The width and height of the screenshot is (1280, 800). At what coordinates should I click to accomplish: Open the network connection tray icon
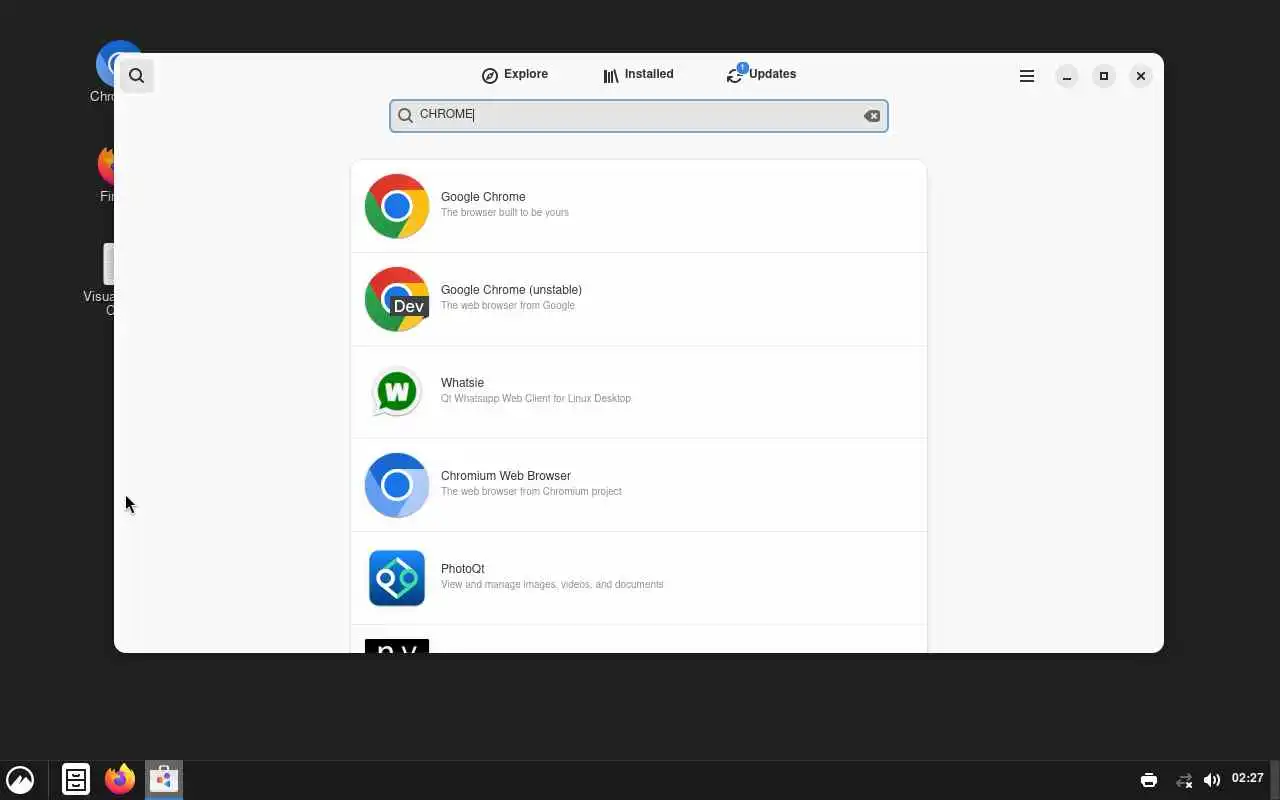1184,780
